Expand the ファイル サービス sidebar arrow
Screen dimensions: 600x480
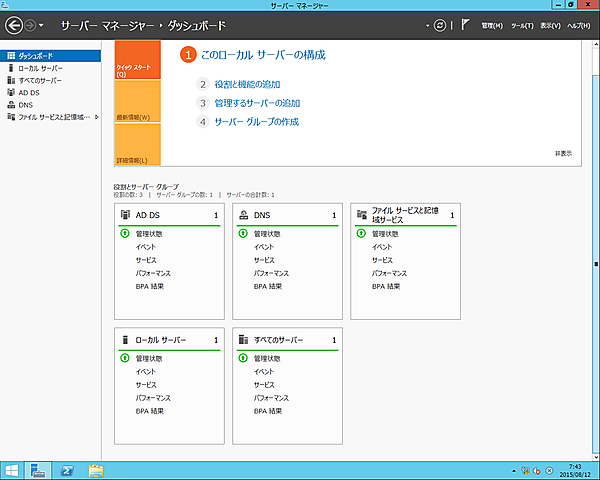point(97,117)
